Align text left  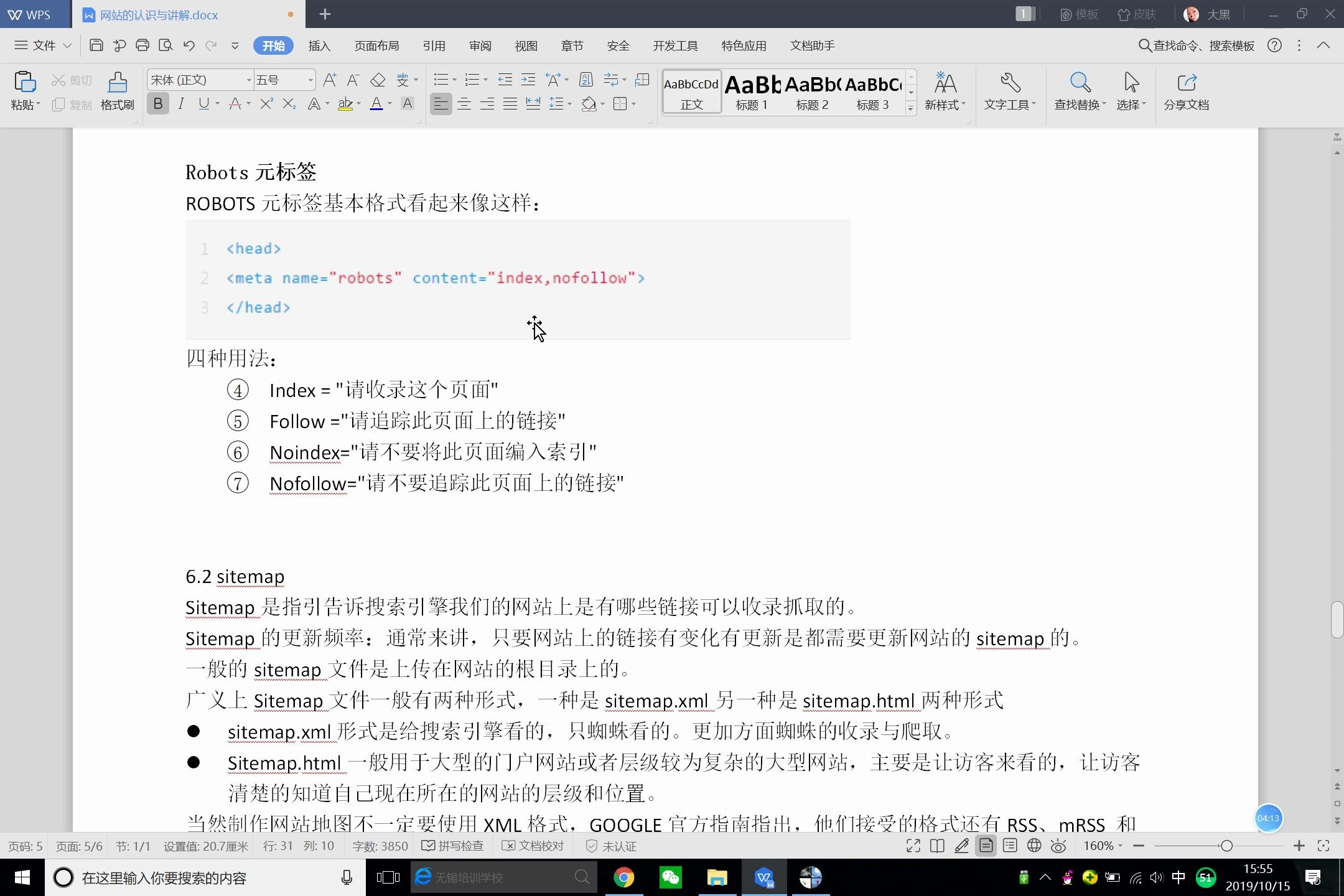click(x=441, y=104)
